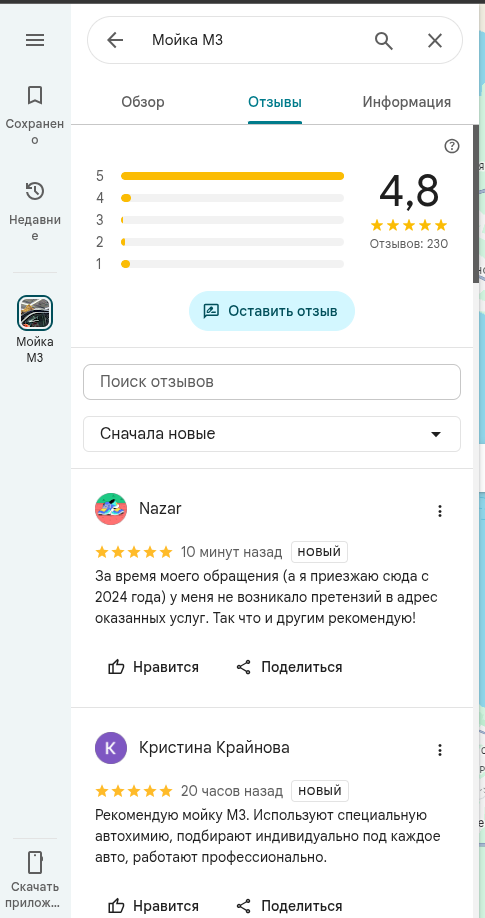Click the Оставить отзыв button
This screenshot has height=918, width=485.
pos(272,311)
